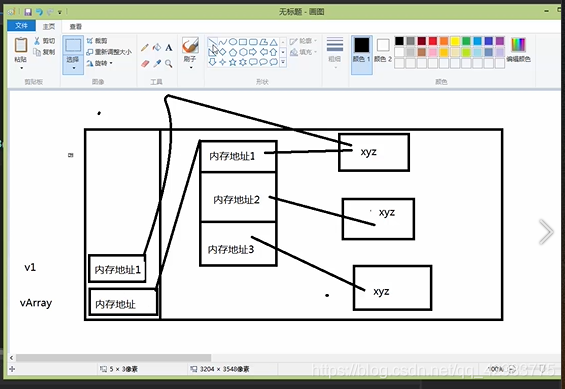The image size is (565, 389).
Task: Select the Line shape
Action: tap(212, 42)
